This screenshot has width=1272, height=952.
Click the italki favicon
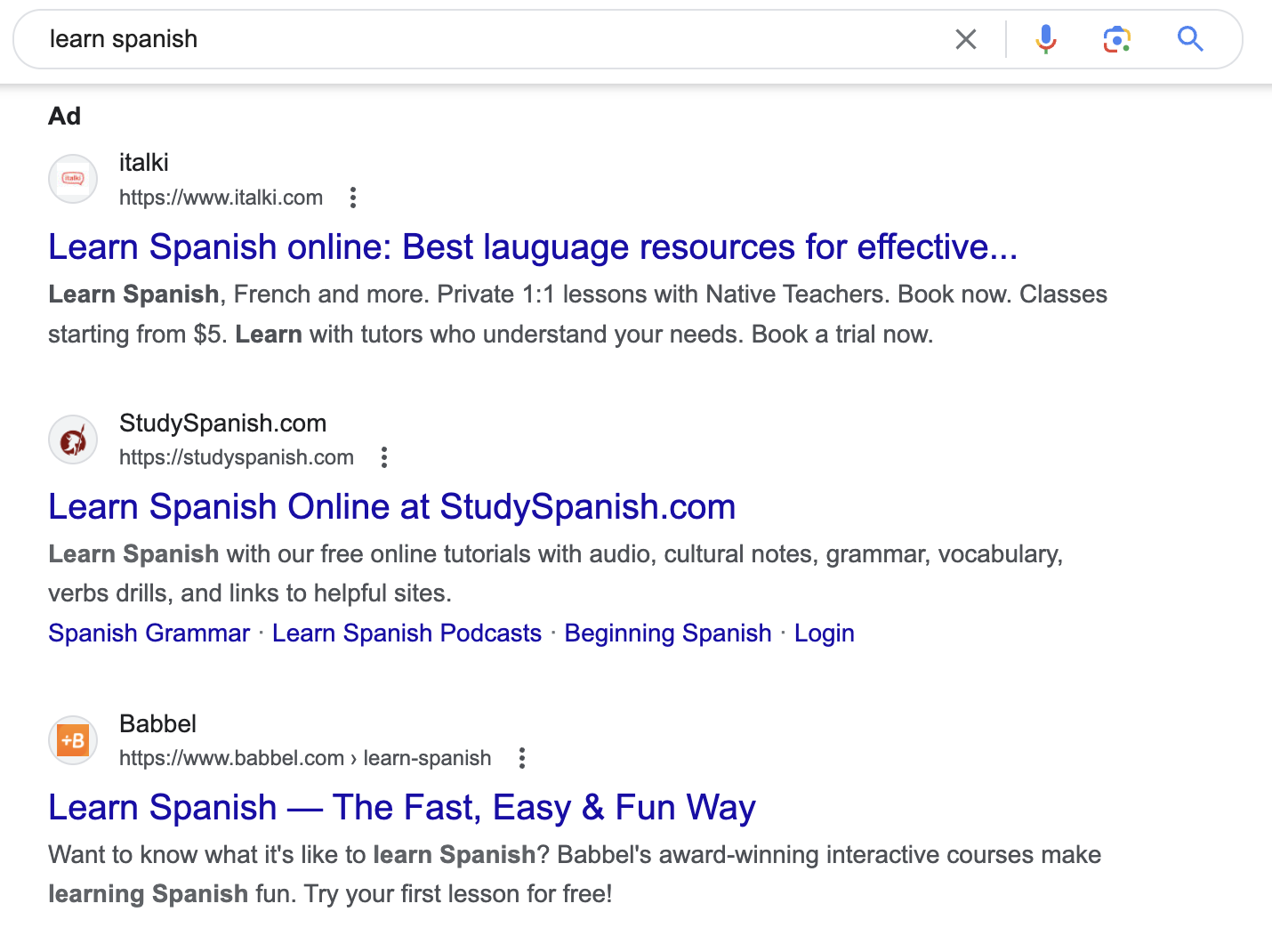click(73, 179)
